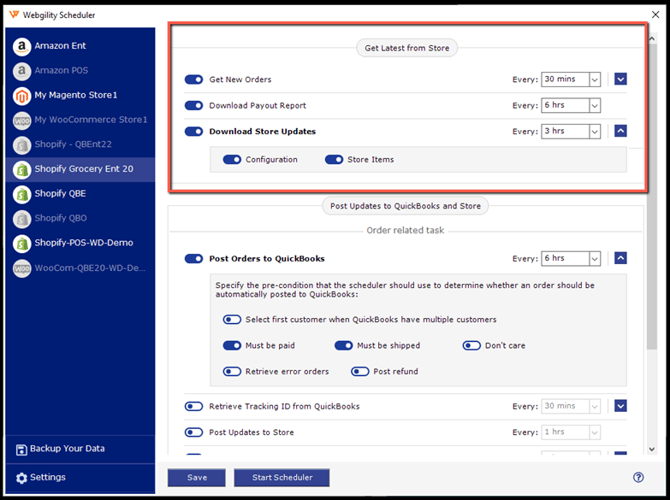Enable Retrieve Tracking ID from QuickBooks toggle

pyautogui.click(x=194, y=406)
